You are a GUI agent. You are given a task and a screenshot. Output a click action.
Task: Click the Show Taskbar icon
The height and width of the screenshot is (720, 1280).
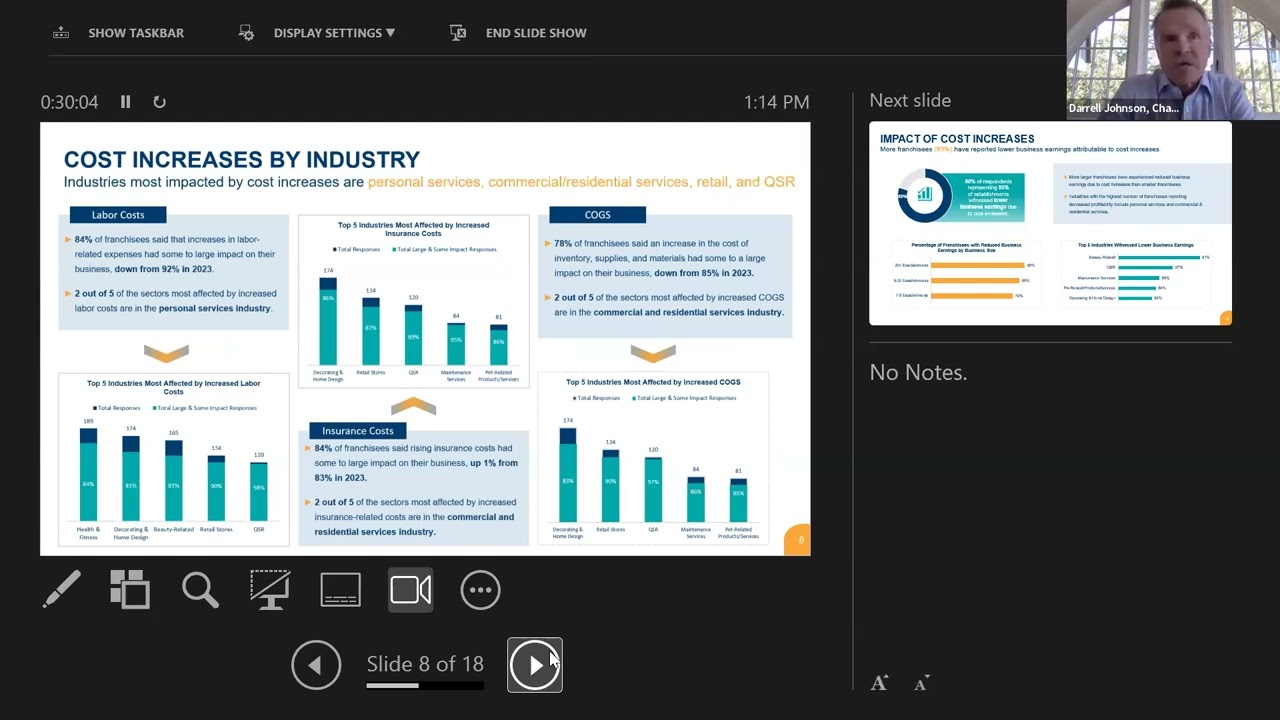61,33
